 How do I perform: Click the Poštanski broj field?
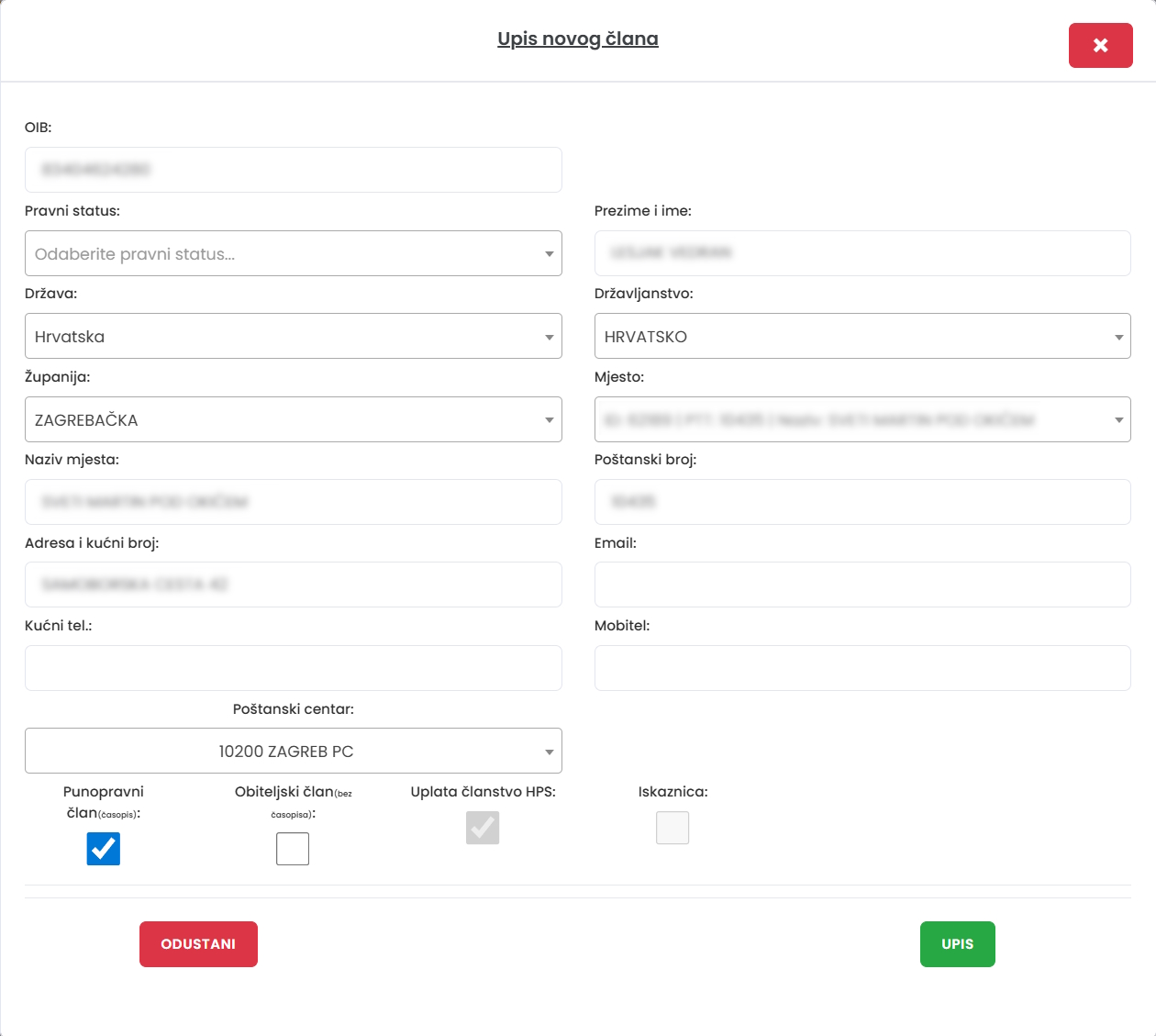tap(861, 502)
